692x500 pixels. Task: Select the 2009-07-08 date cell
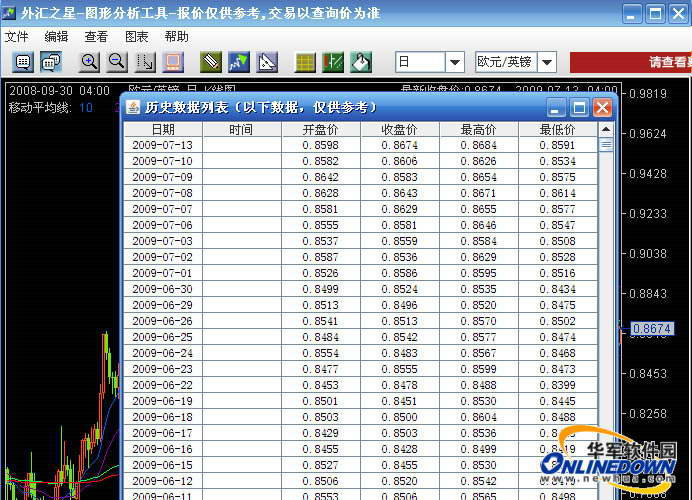coord(163,193)
